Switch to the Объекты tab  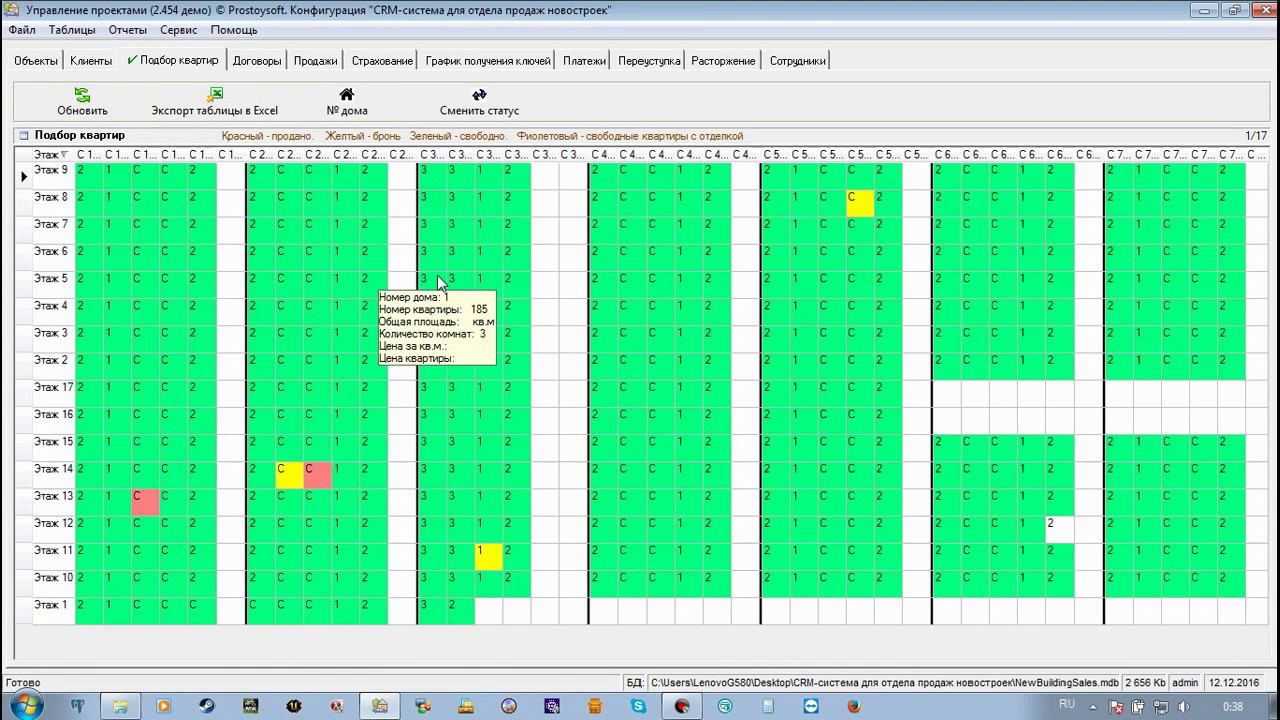36,61
